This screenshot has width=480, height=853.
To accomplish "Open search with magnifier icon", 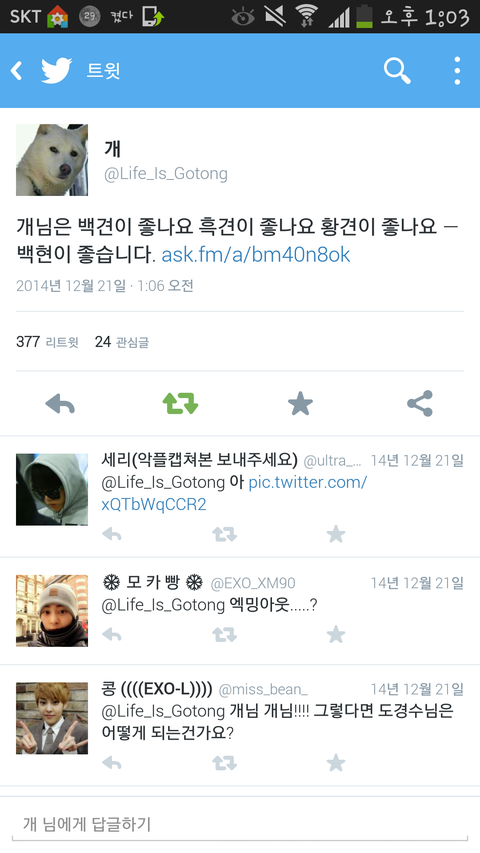I will [x=397, y=71].
